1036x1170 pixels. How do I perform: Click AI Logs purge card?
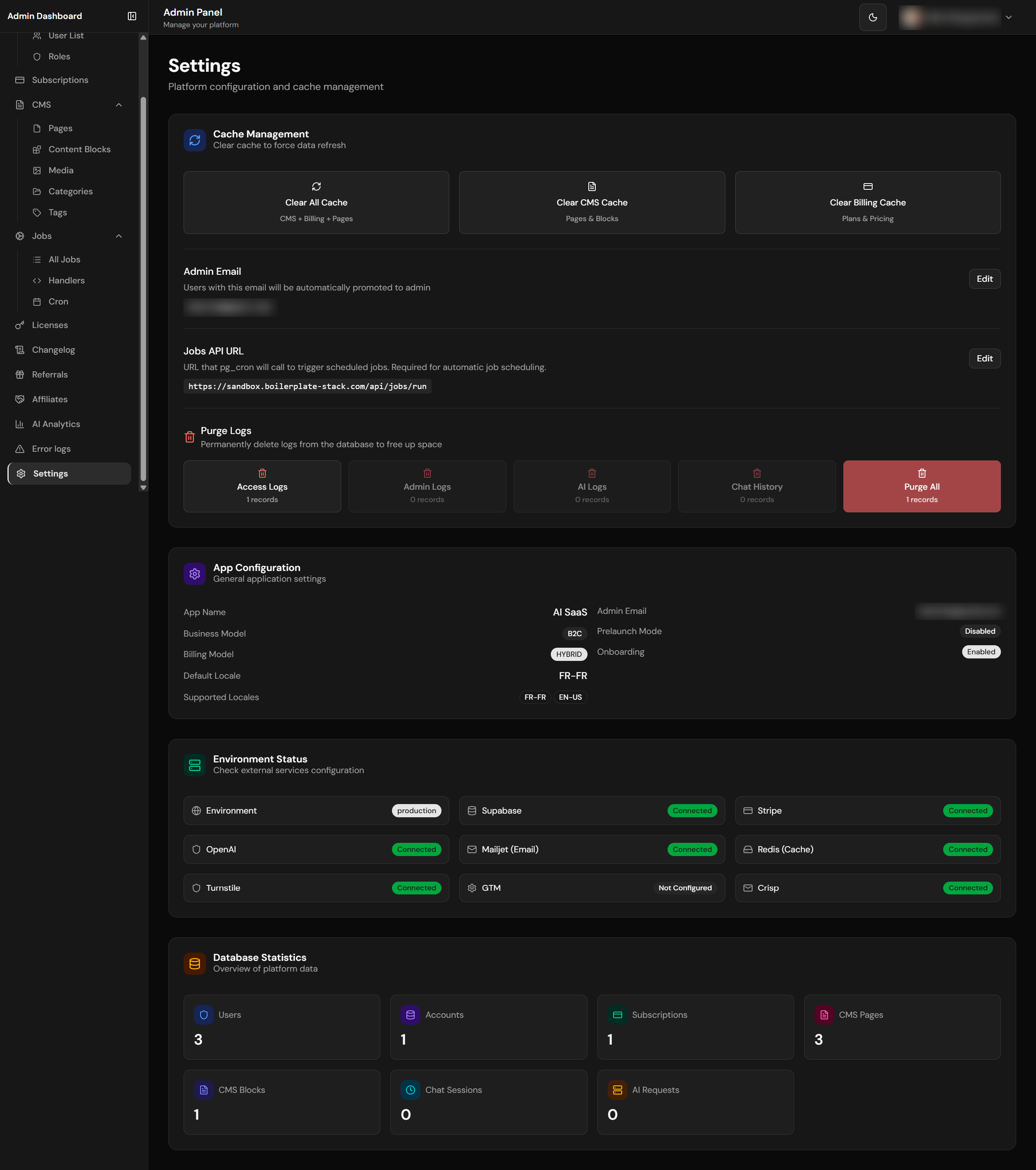(592, 486)
